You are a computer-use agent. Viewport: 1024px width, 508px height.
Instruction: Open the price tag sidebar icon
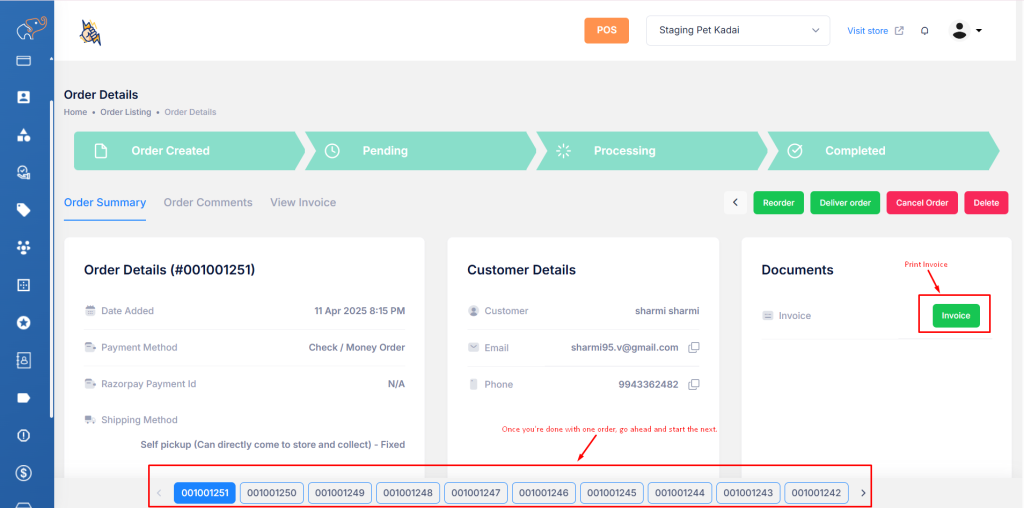tap(24, 210)
